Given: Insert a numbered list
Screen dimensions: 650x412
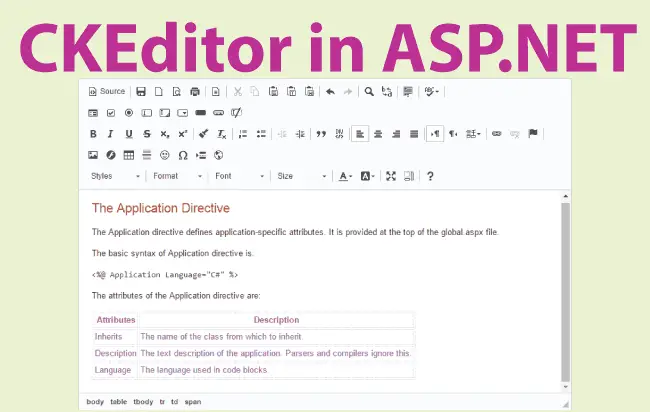Looking at the screenshot, I should tap(243, 134).
